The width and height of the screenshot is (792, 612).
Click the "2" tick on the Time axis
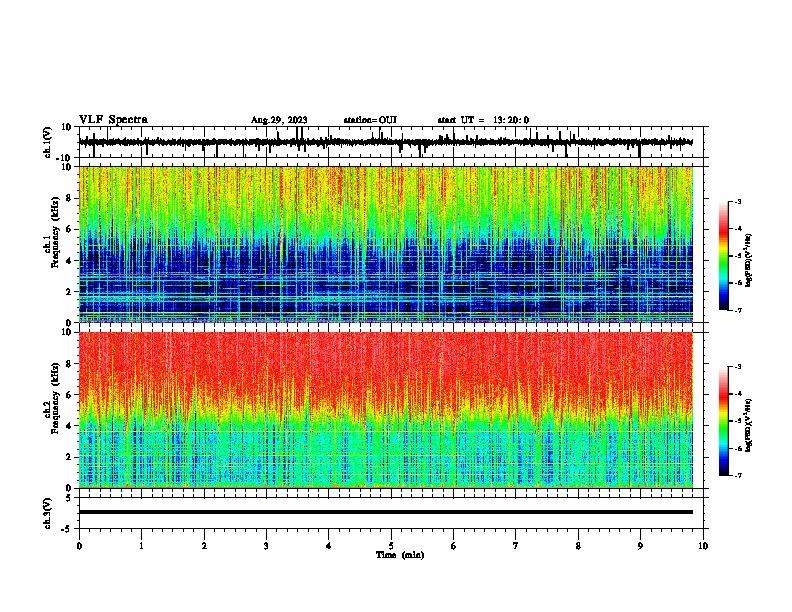click(x=204, y=546)
